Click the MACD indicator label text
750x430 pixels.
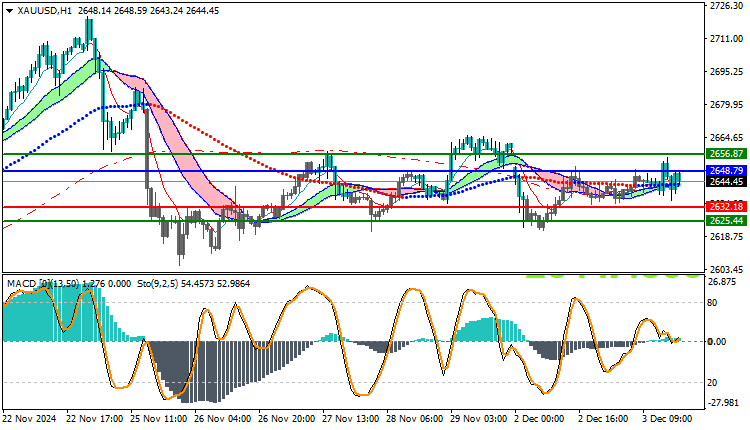click(x=69, y=284)
